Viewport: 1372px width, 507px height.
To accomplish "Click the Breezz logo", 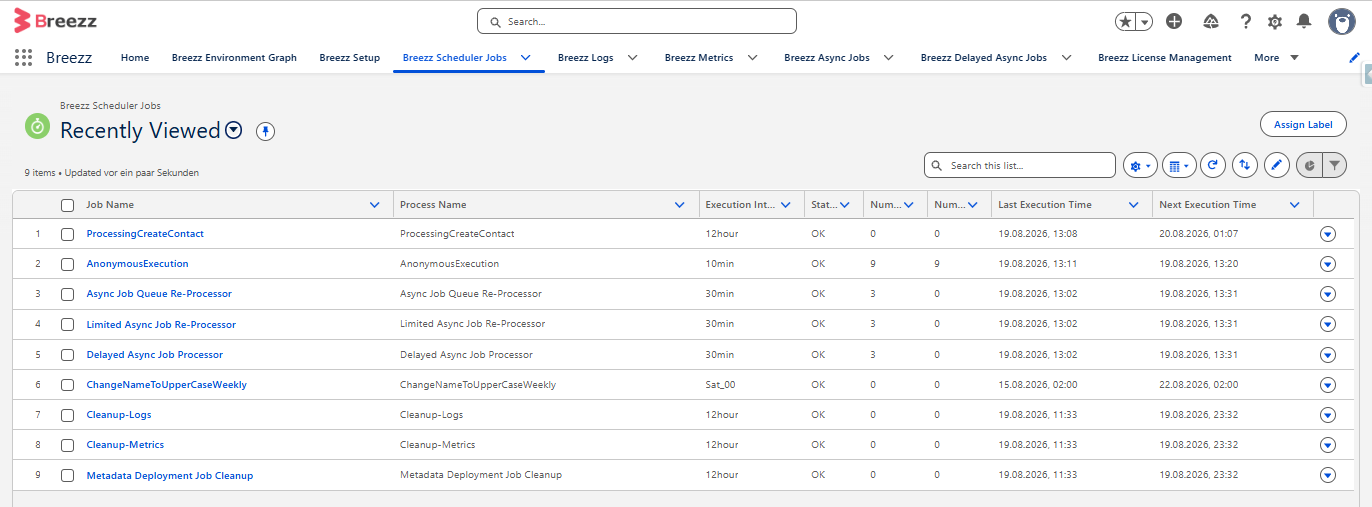I will click(x=55, y=20).
